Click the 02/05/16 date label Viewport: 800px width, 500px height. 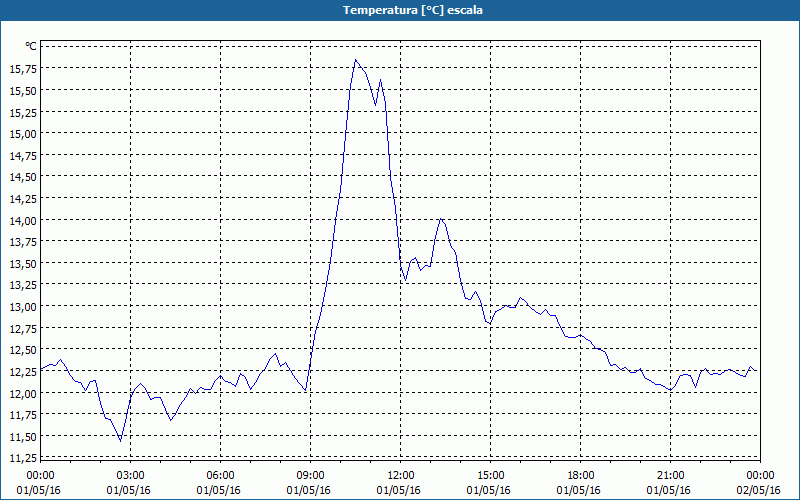coord(759,490)
